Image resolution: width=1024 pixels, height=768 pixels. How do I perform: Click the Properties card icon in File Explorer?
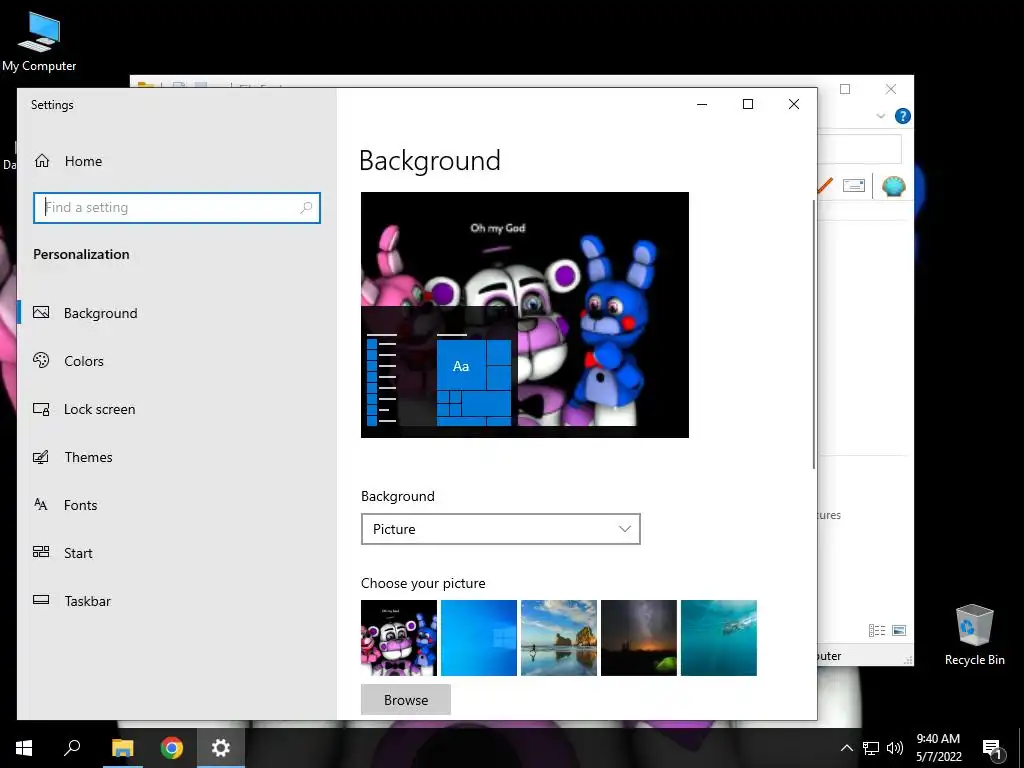point(854,186)
